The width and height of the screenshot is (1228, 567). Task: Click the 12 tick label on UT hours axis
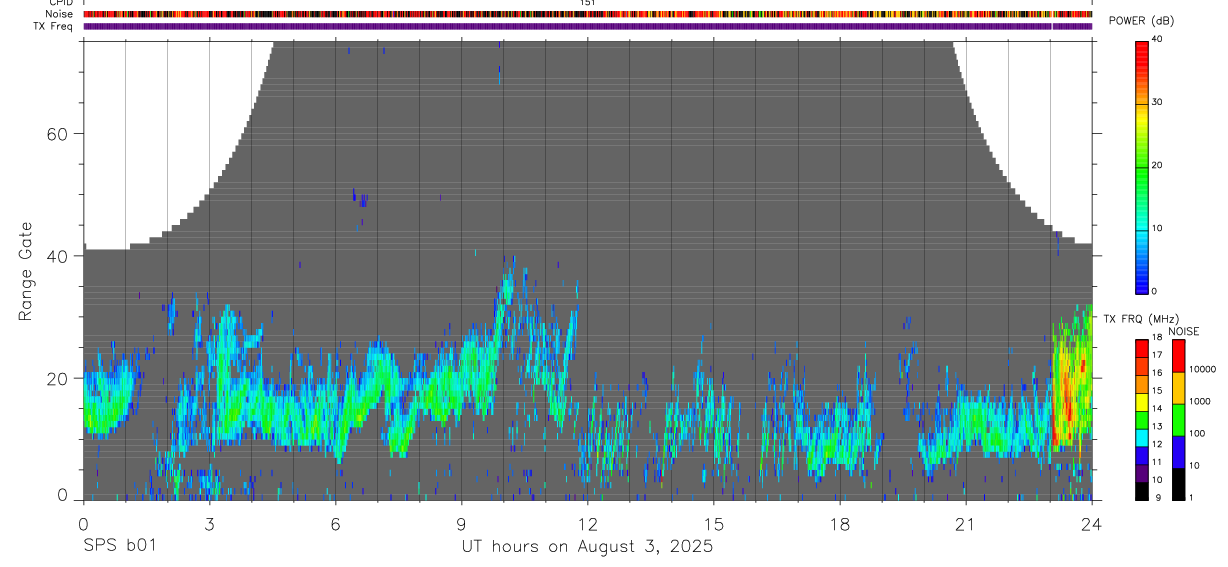[x=587, y=524]
